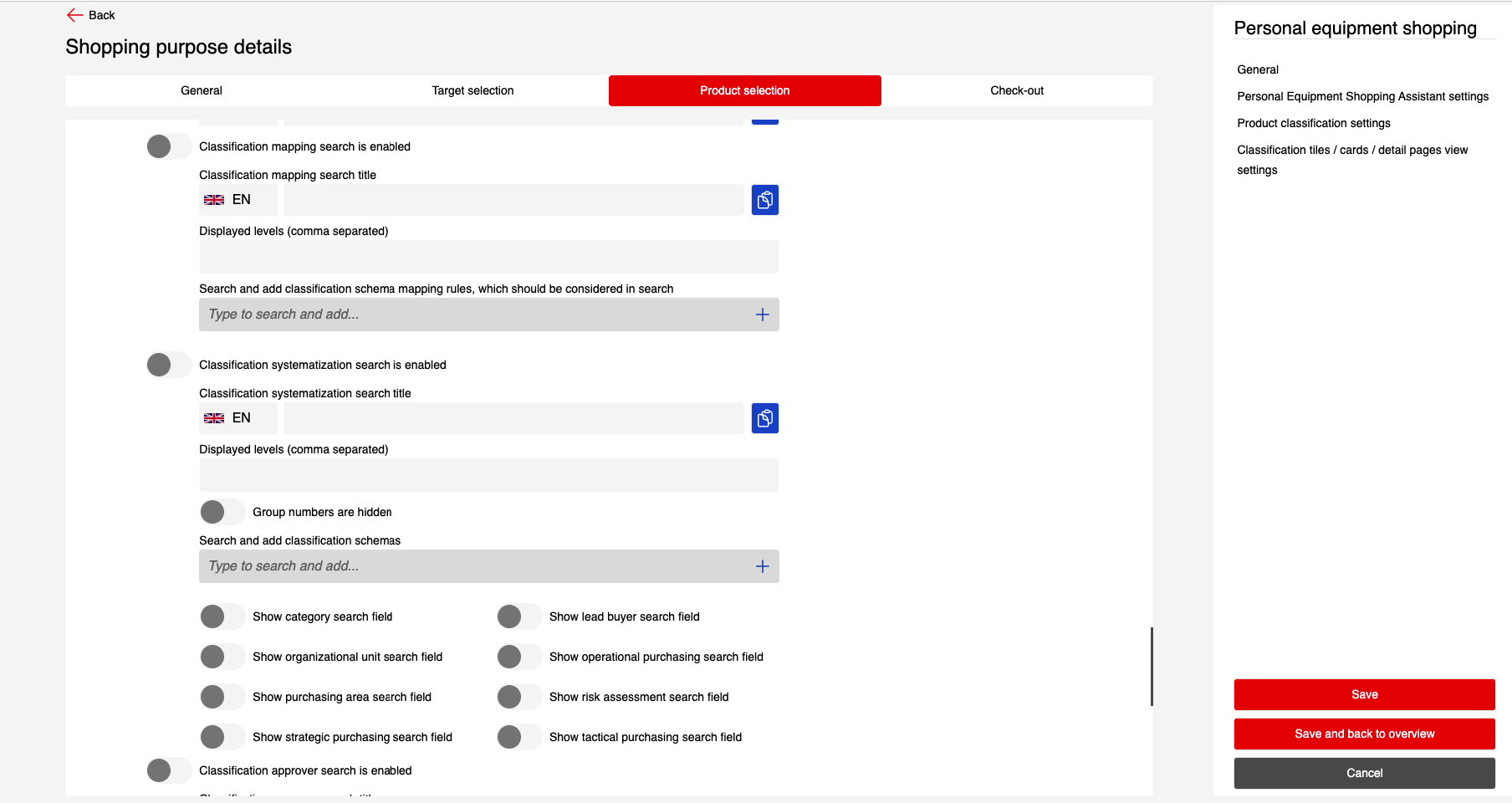Screen dimensions: 1512x803
Task: Toggle Show lead buyer search field
Action: 519,616
